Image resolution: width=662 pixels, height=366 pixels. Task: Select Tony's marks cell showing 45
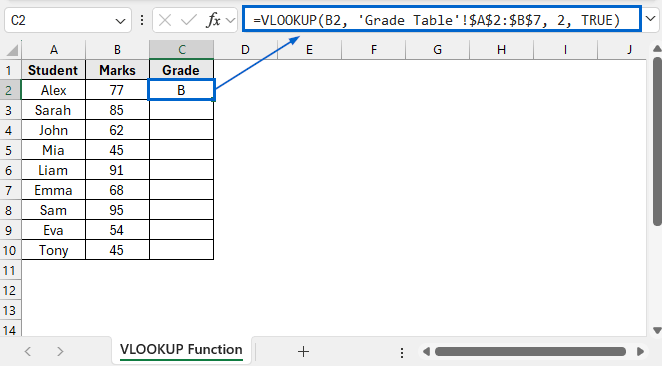(117, 250)
